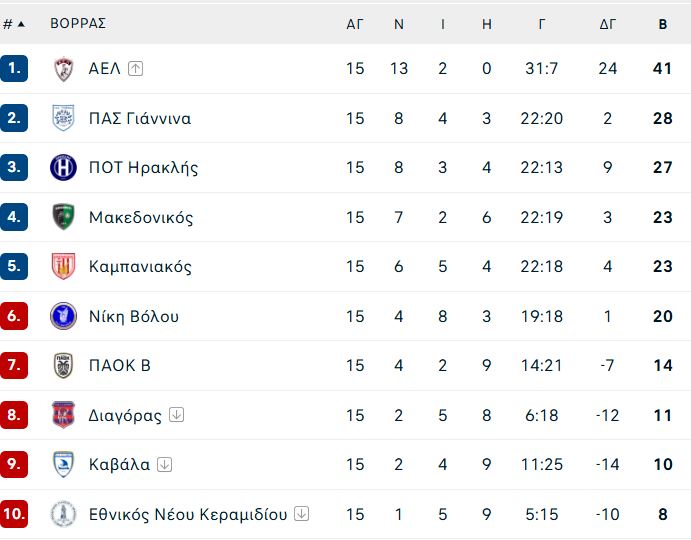Select the Καμπανιακός red striped crest
691x540 pixels.
click(63, 266)
